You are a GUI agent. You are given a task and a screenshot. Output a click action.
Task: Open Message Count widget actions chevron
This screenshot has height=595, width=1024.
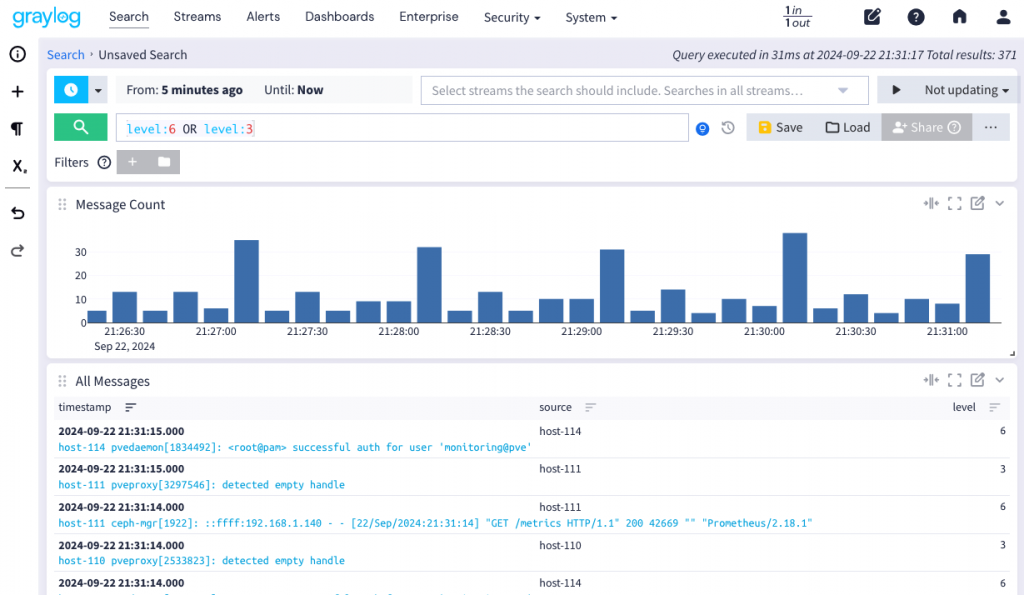click(999, 204)
